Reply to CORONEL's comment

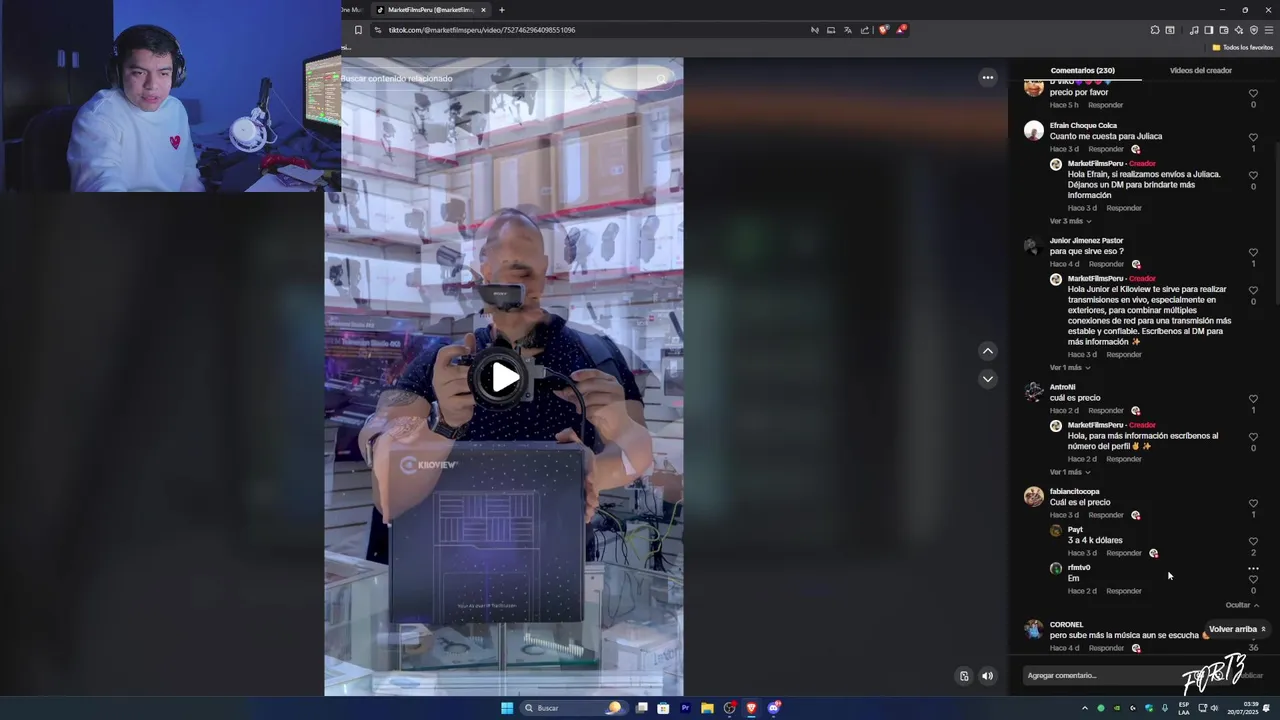click(1105, 648)
